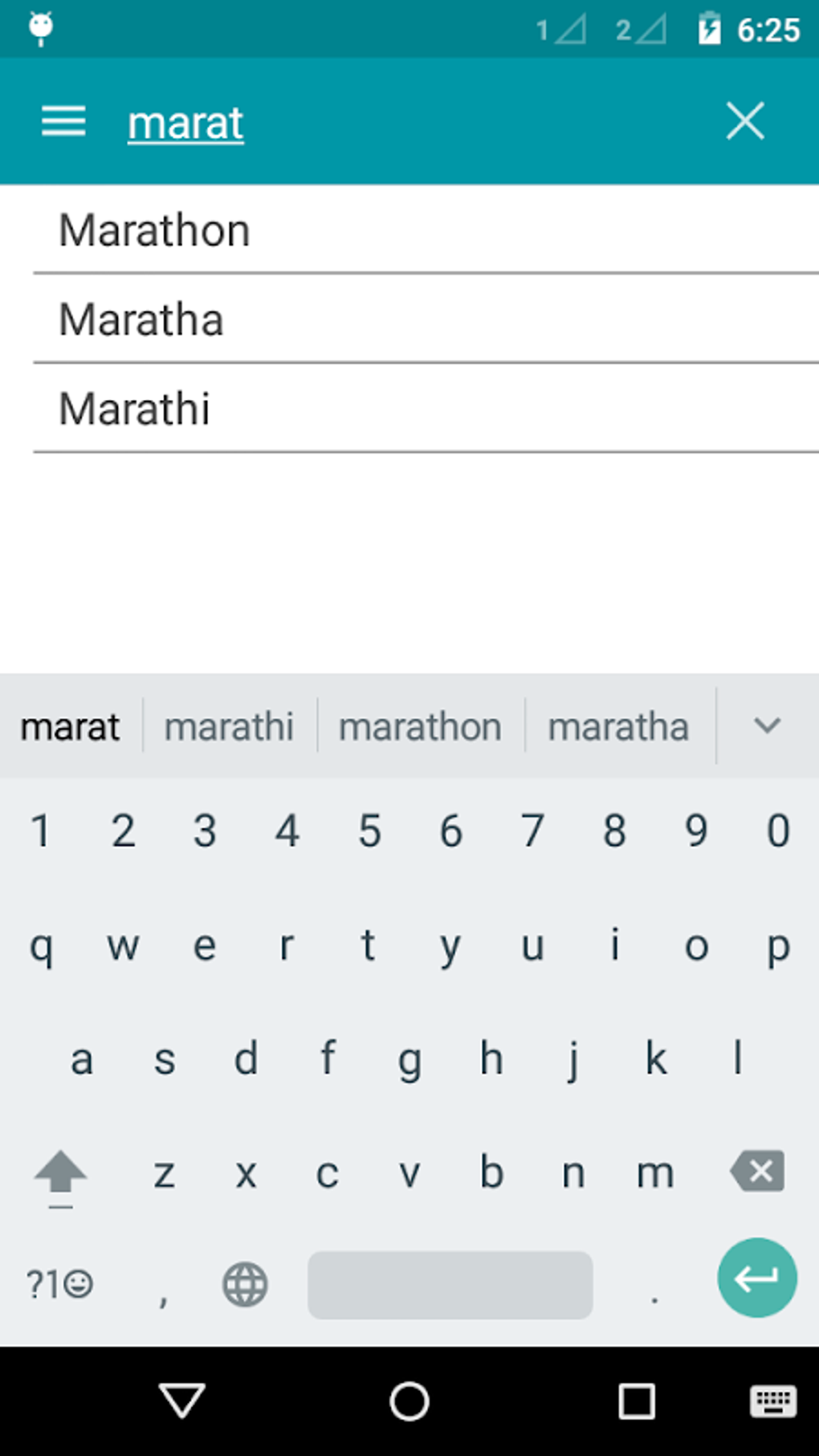Clear the search text with X

point(744,121)
